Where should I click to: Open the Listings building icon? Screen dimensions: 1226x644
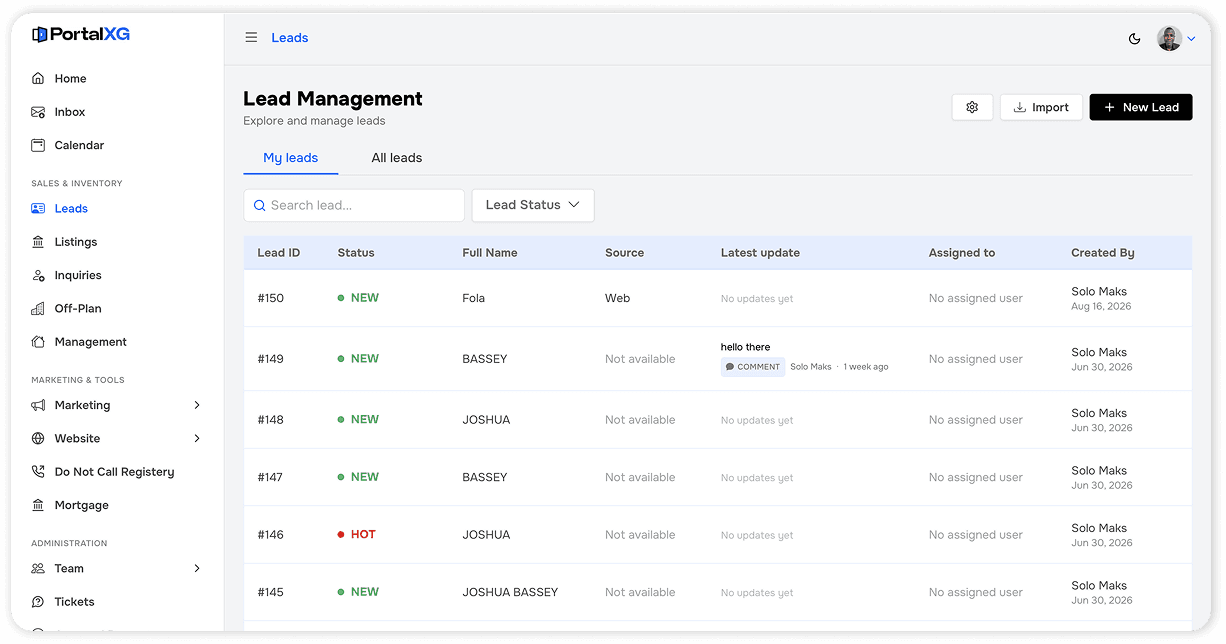tap(38, 242)
